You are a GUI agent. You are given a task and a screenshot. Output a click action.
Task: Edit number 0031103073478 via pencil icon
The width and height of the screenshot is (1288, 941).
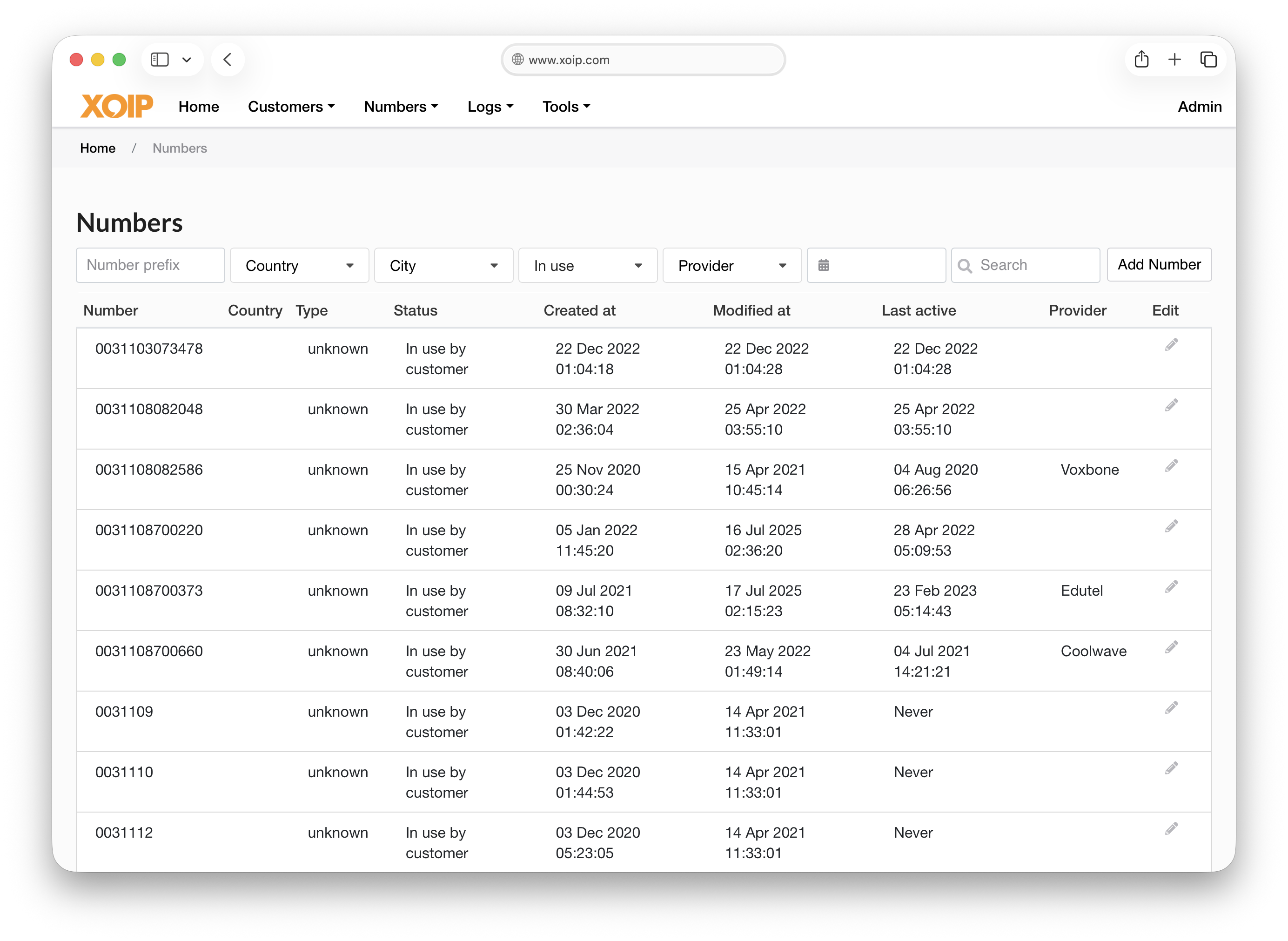1171,345
